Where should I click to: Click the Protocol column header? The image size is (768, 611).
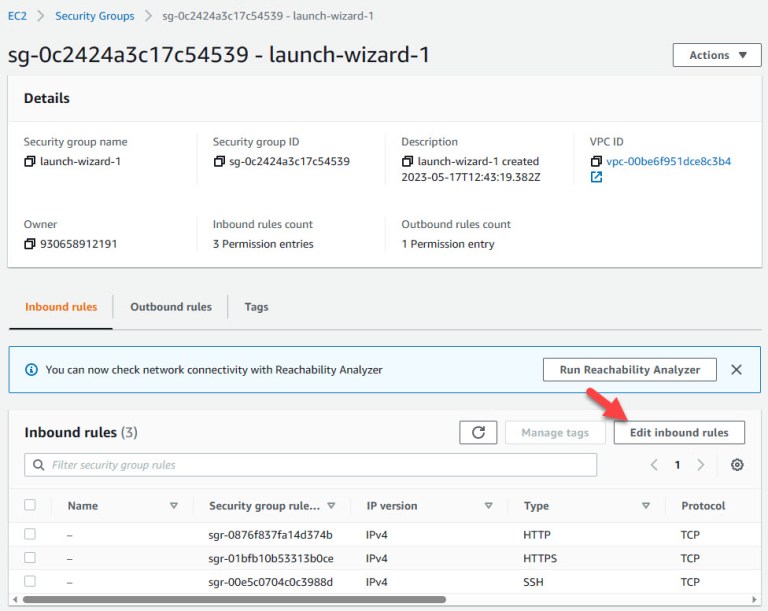pyautogui.click(x=703, y=506)
